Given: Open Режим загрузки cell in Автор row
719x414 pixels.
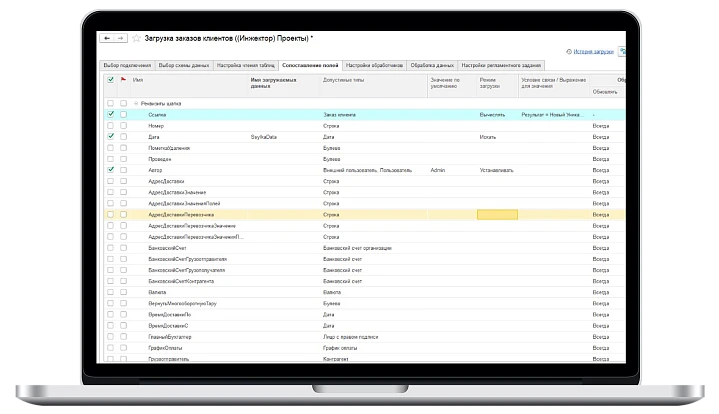Looking at the screenshot, I should click(497, 170).
